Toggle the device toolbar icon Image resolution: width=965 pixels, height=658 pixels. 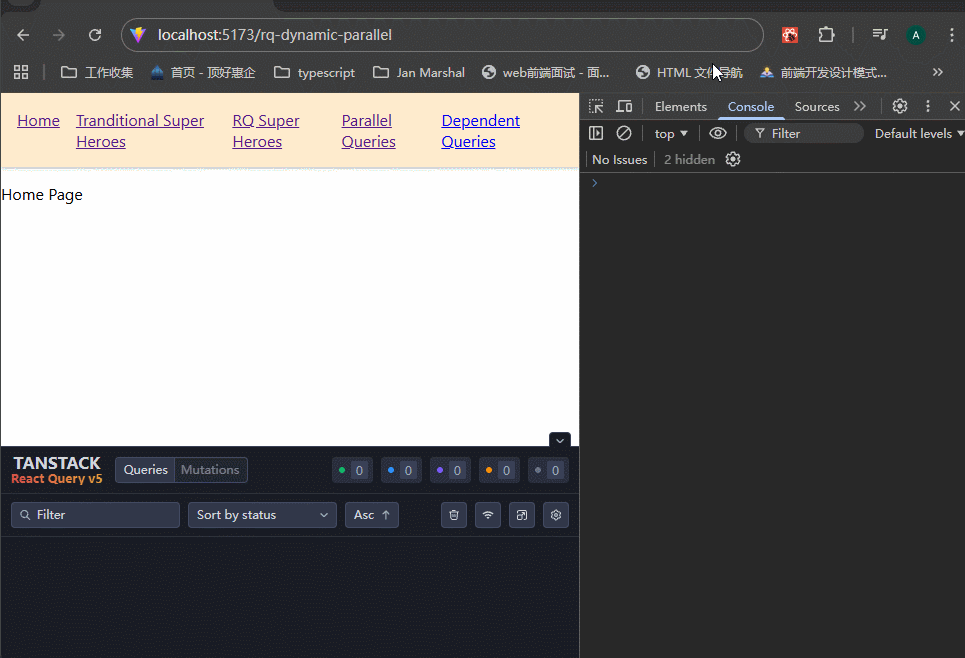[624, 107]
